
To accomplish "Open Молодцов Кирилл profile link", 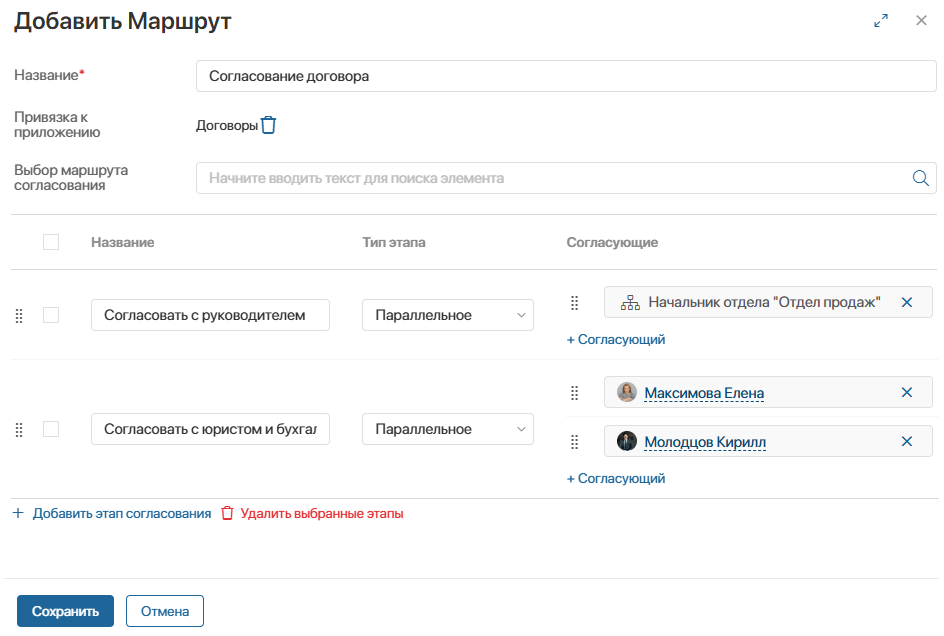I will click(x=705, y=442).
